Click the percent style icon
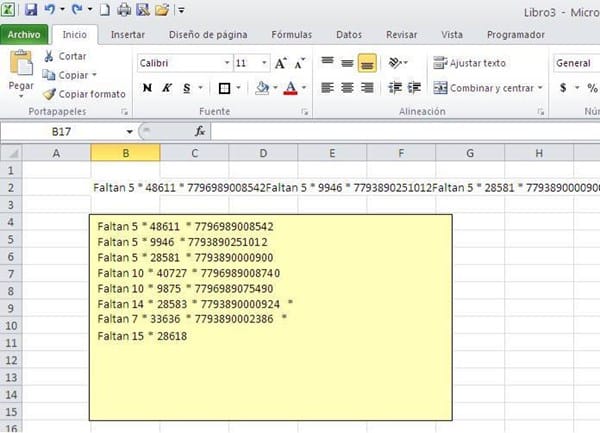The width and height of the screenshot is (600, 433). [x=592, y=88]
